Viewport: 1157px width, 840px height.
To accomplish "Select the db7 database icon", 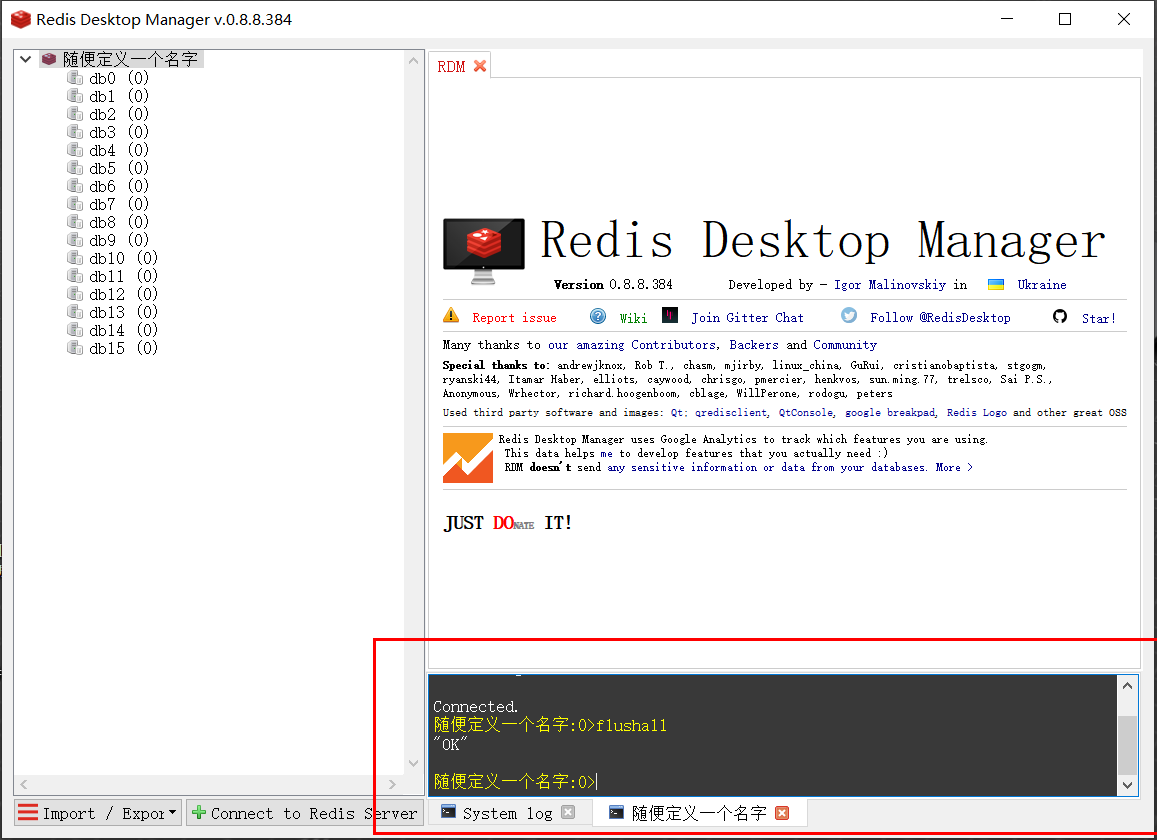I will click(75, 204).
